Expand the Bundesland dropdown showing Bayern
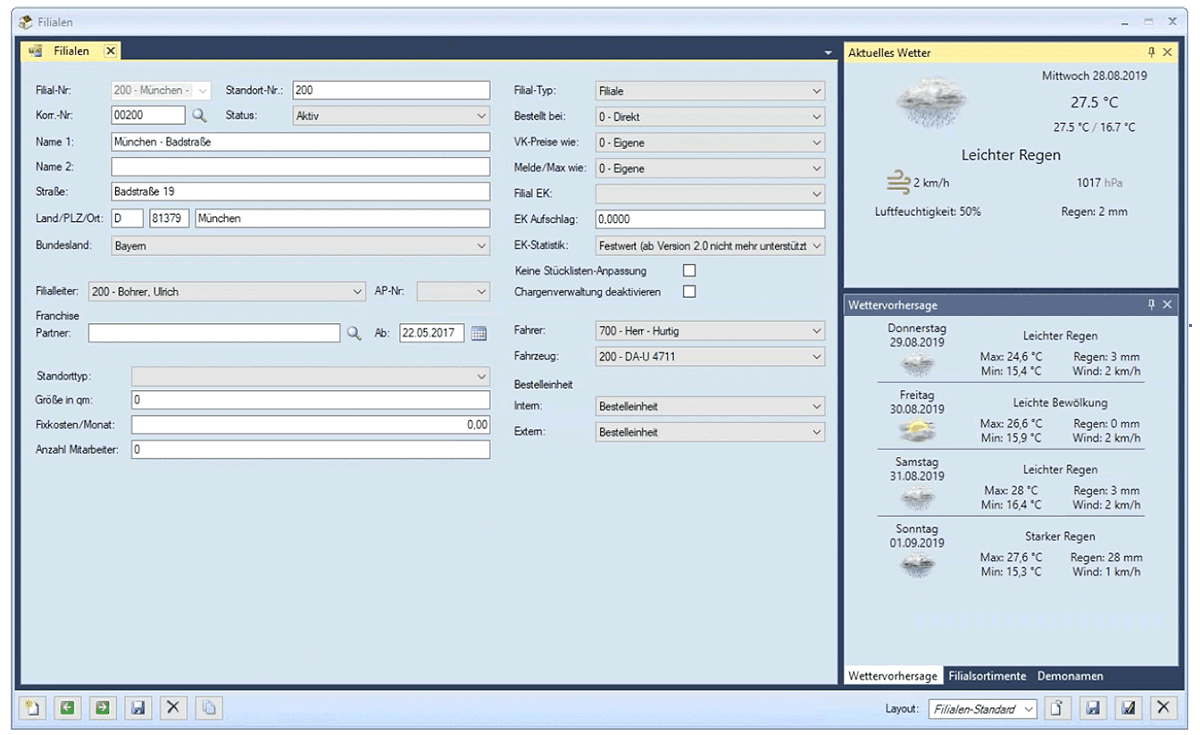Image resolution: width=1200 pixels, height=735 pixels. point(481,245)
